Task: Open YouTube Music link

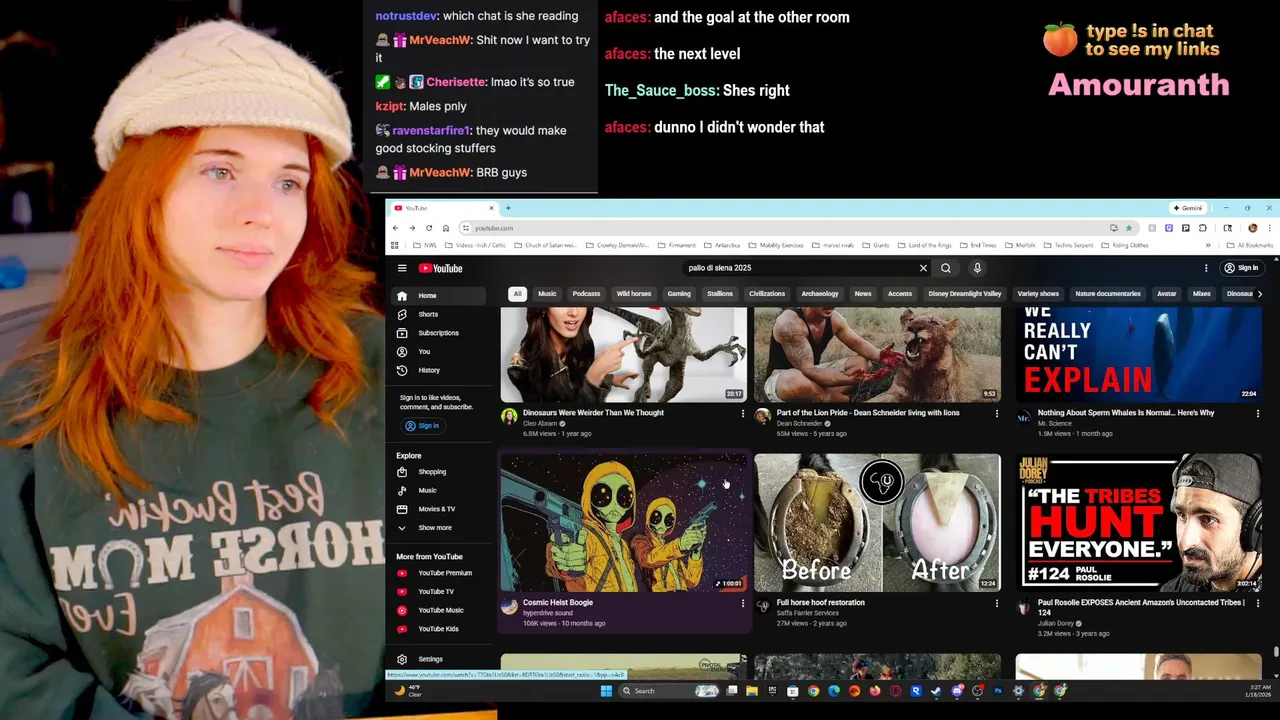Action: 440,610
